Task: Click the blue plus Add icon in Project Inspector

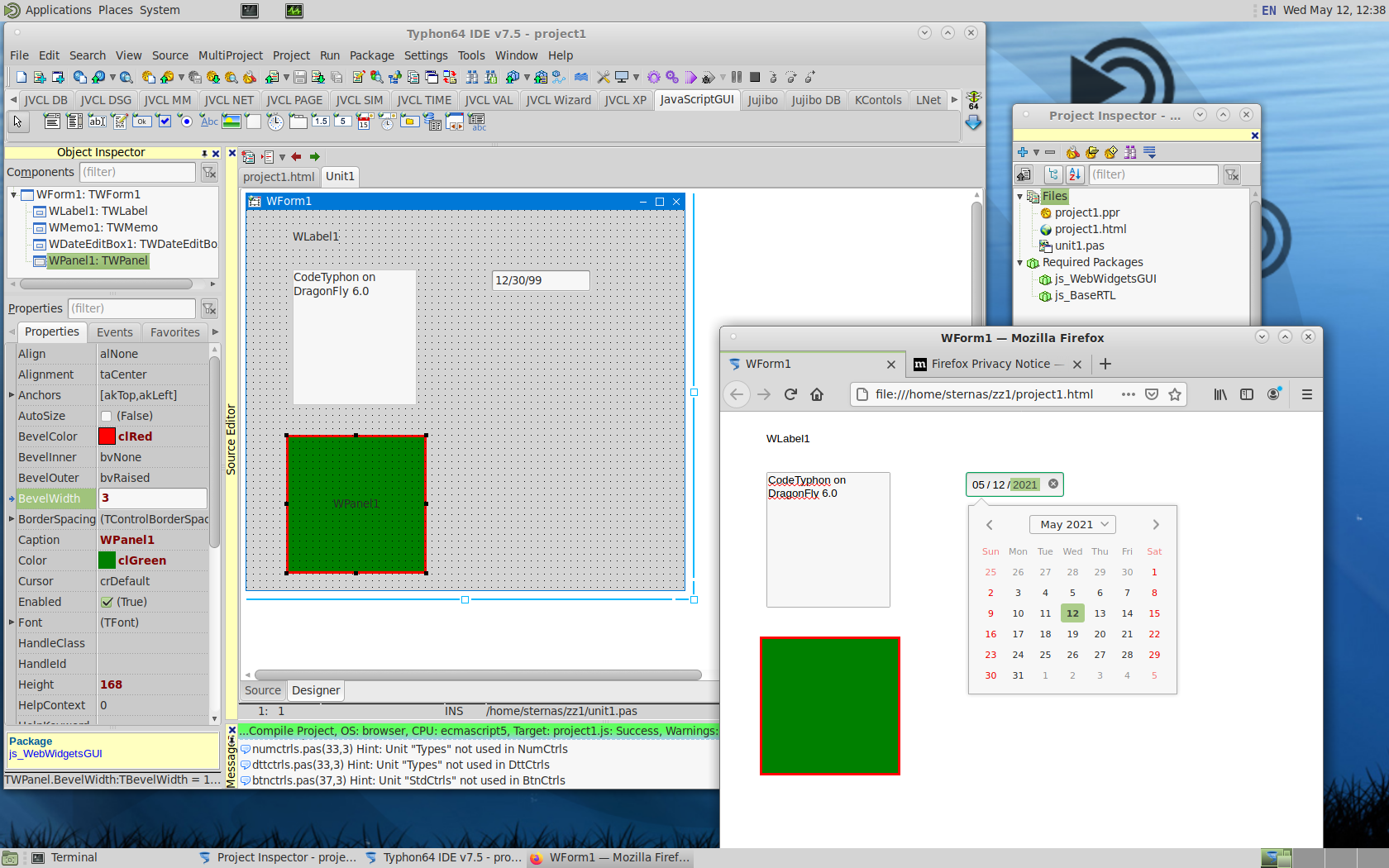Action: coord(1023,152)
